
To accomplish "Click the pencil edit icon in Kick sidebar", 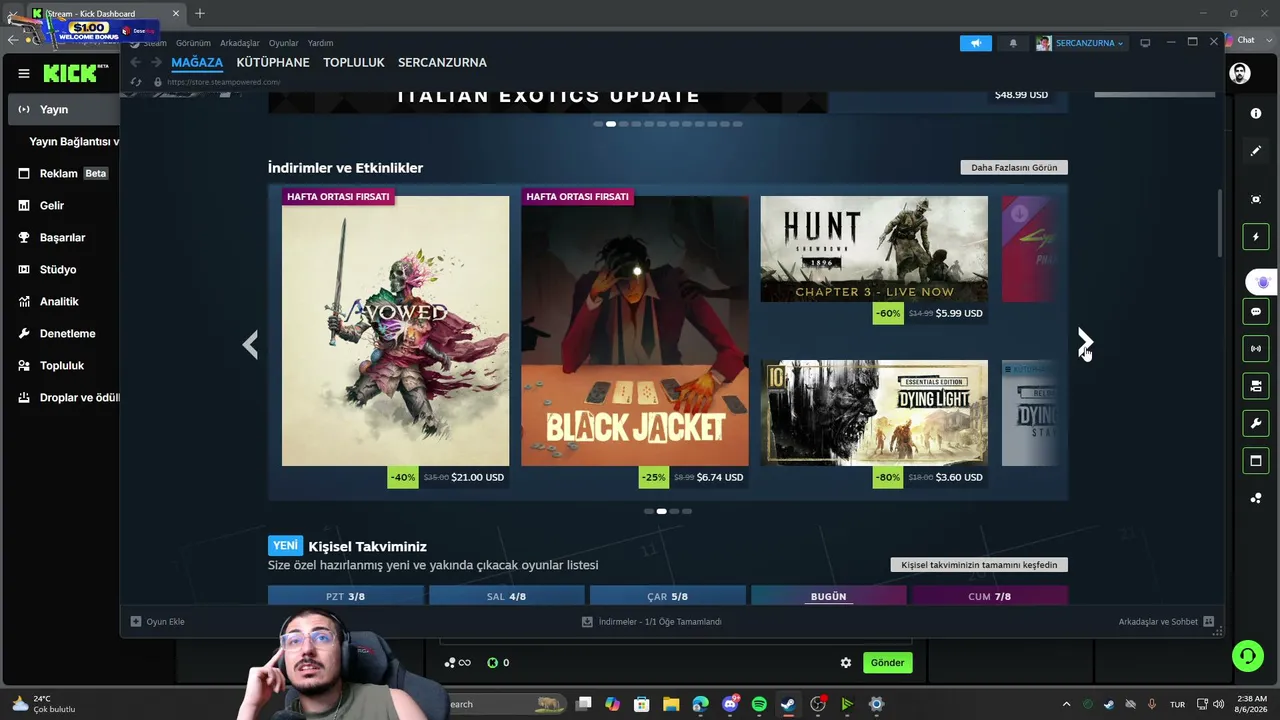I will point(1256,151).
